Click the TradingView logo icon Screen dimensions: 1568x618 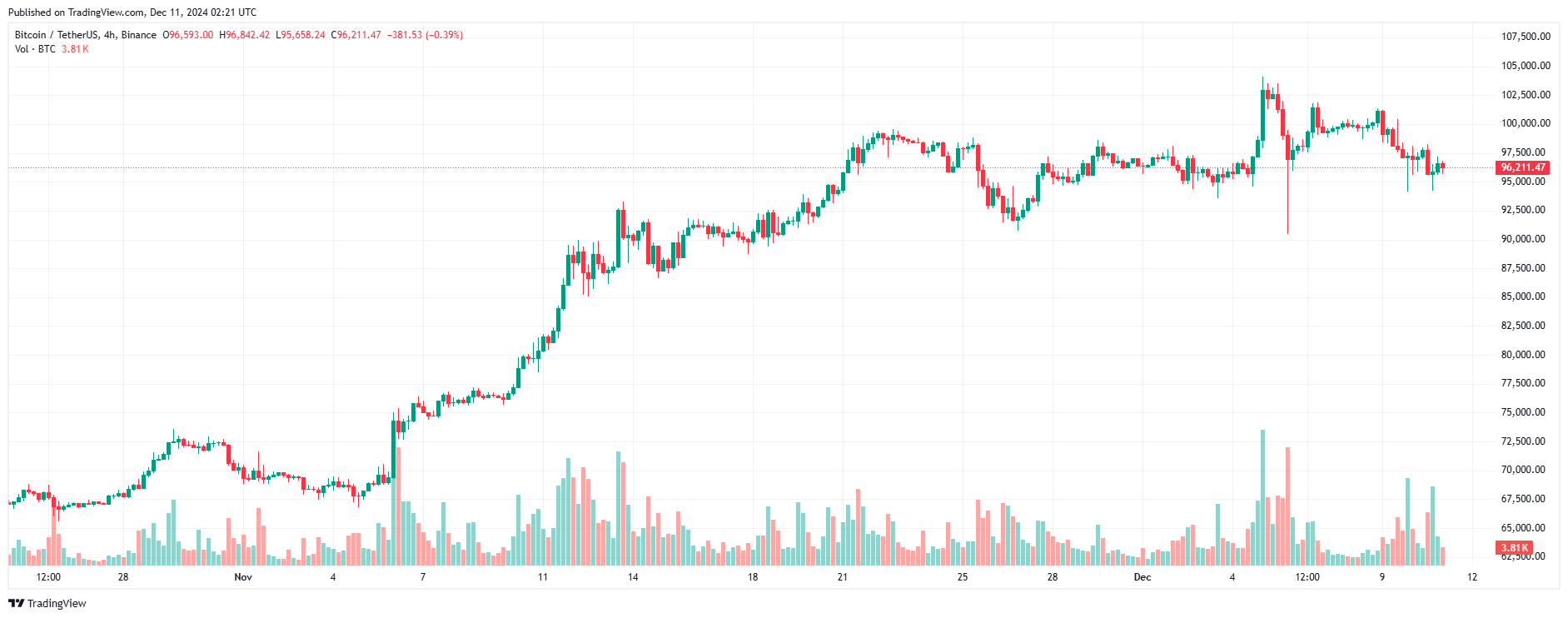click(x=16, y=603)
